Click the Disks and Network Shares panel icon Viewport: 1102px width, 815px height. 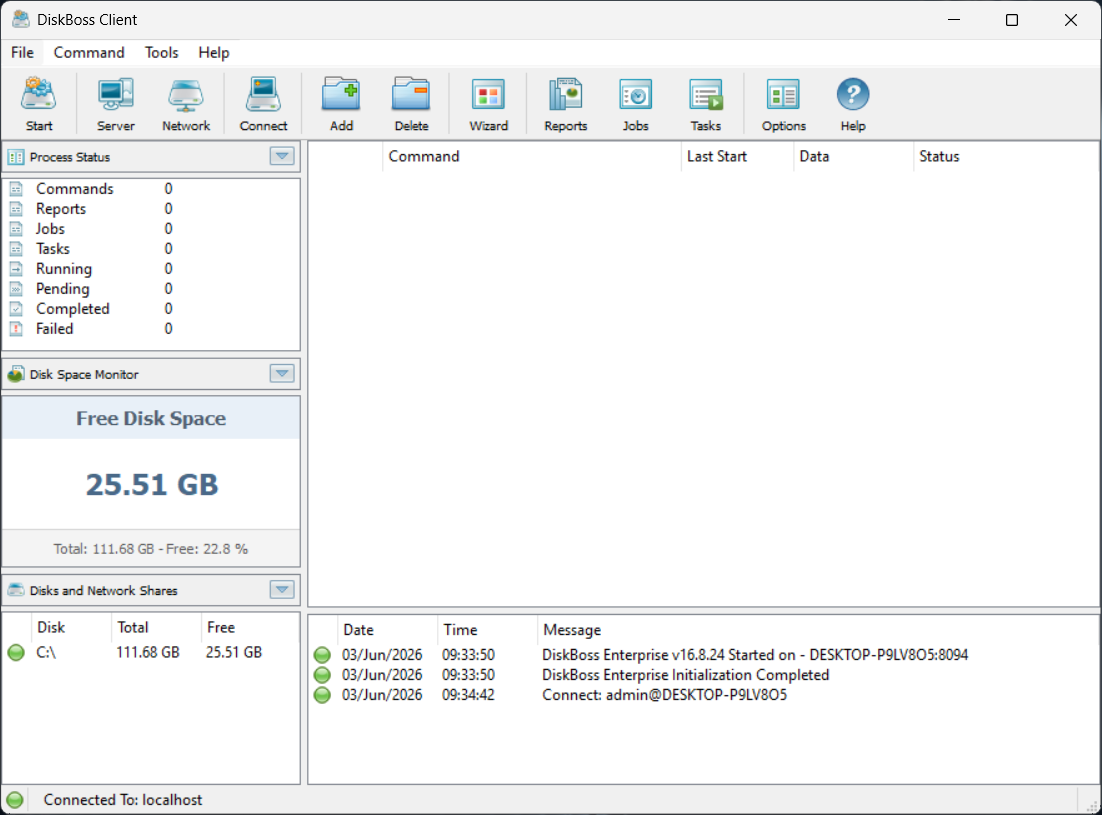(16, 590)
